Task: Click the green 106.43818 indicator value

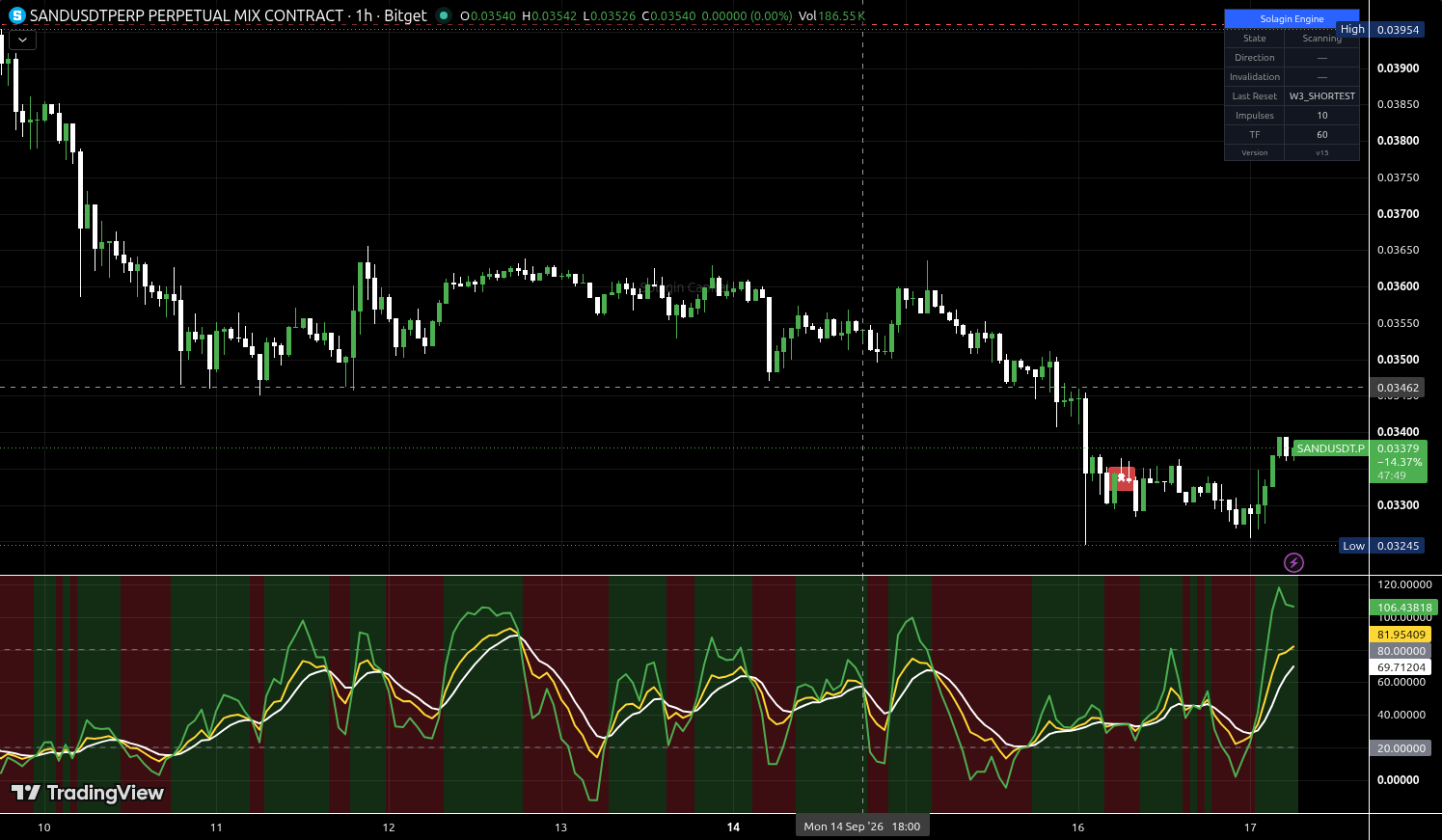Action: point(1403,608)
